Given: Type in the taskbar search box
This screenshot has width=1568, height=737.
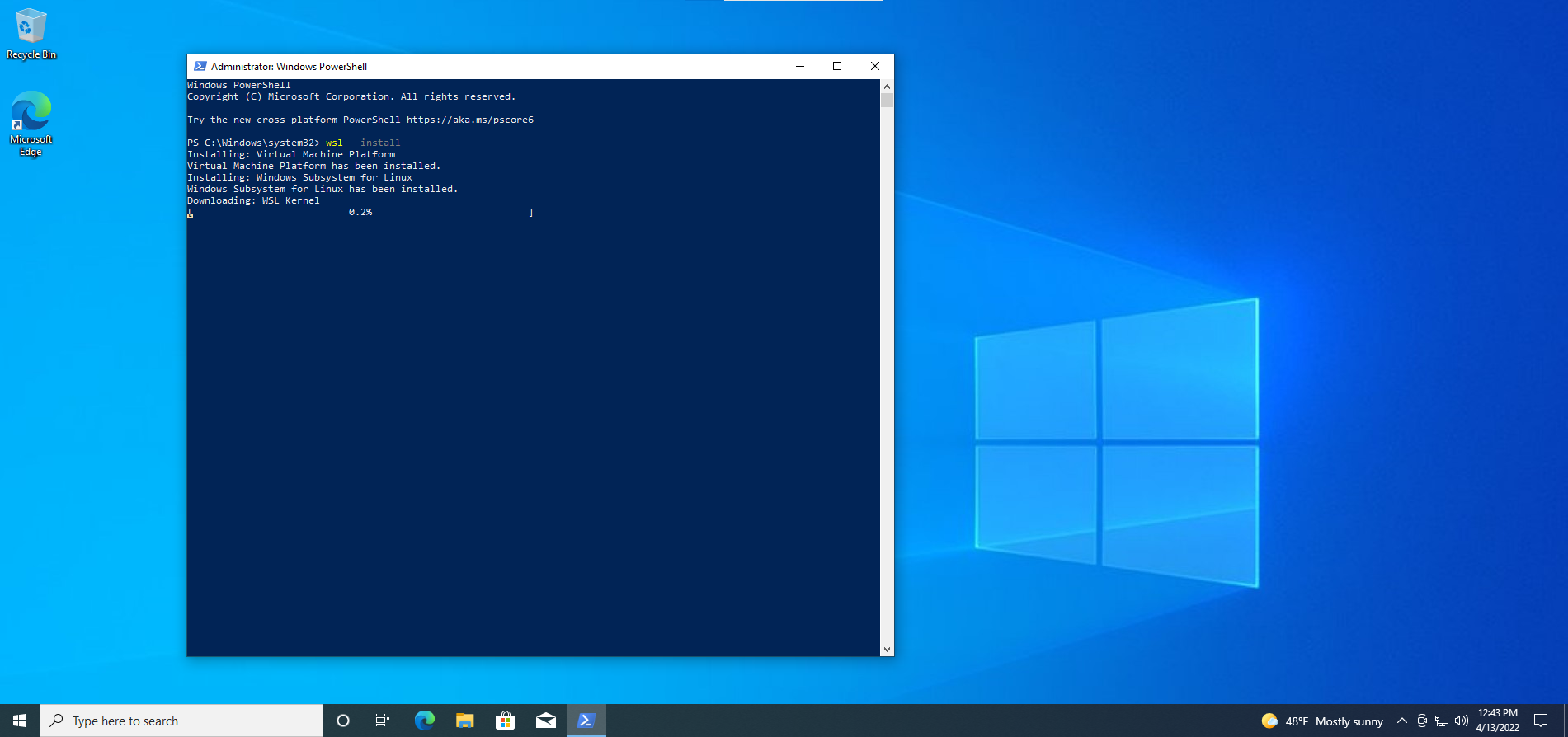Looking at the screenshot, I should click(181, 721).
